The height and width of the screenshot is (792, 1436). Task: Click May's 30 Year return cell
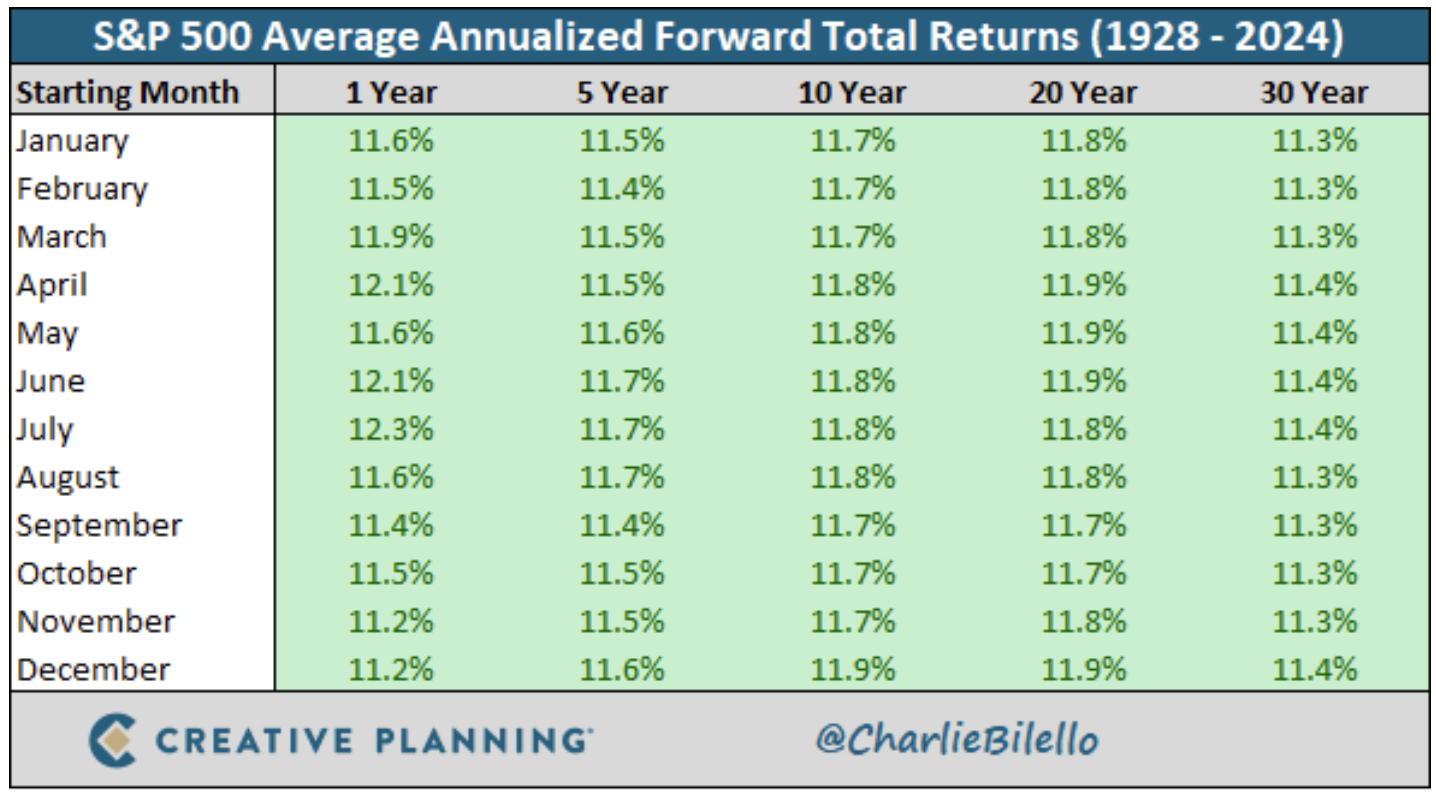click(1314, 333)
